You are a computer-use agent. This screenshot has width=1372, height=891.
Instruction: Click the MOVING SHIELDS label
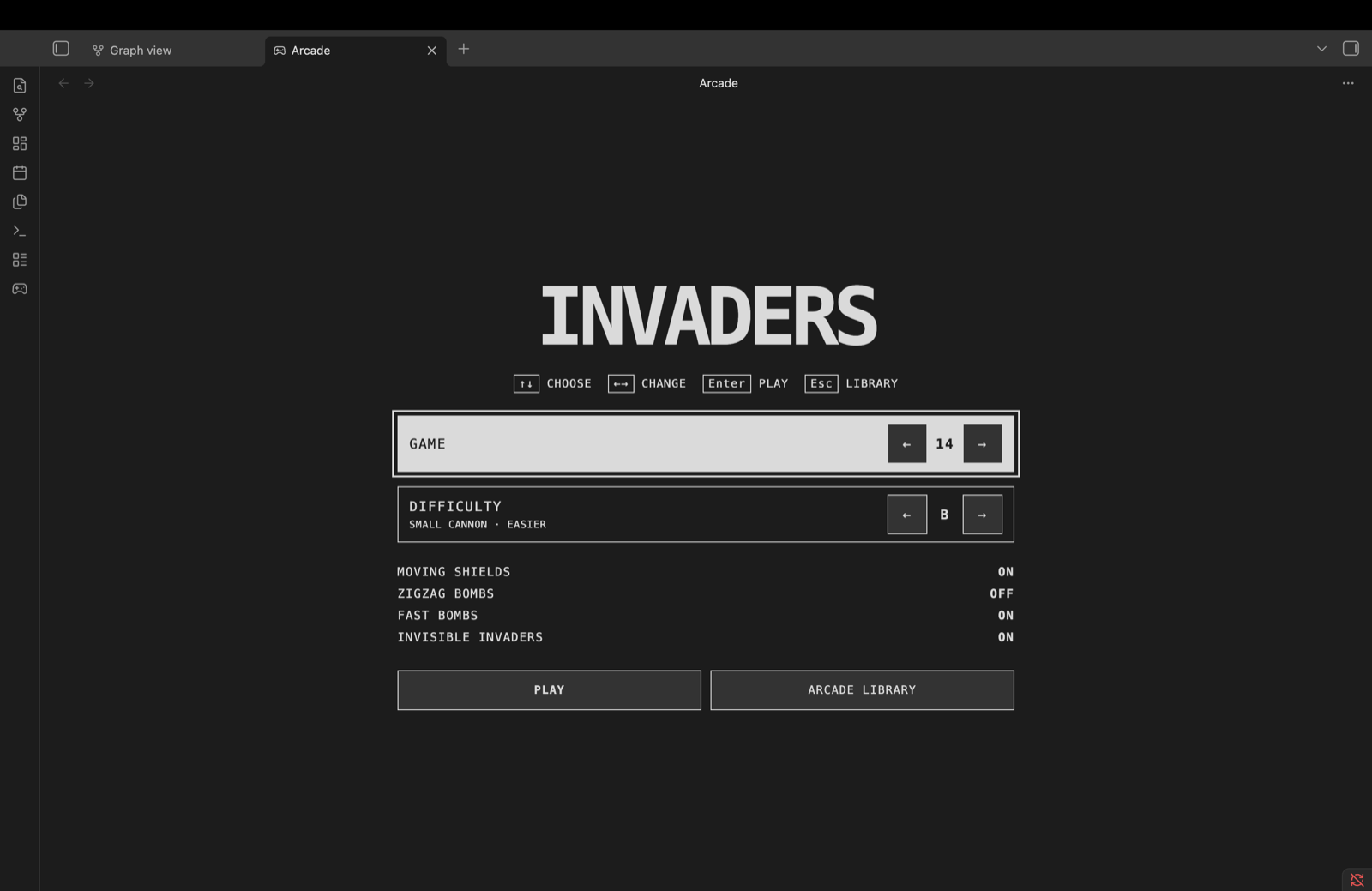(x=454, y=572)
